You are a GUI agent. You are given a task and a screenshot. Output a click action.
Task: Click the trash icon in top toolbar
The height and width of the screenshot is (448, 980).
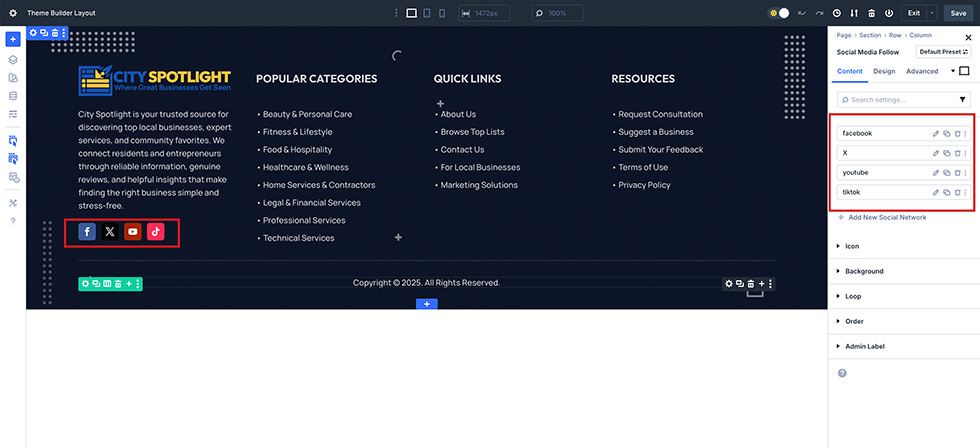coord(872,13)
